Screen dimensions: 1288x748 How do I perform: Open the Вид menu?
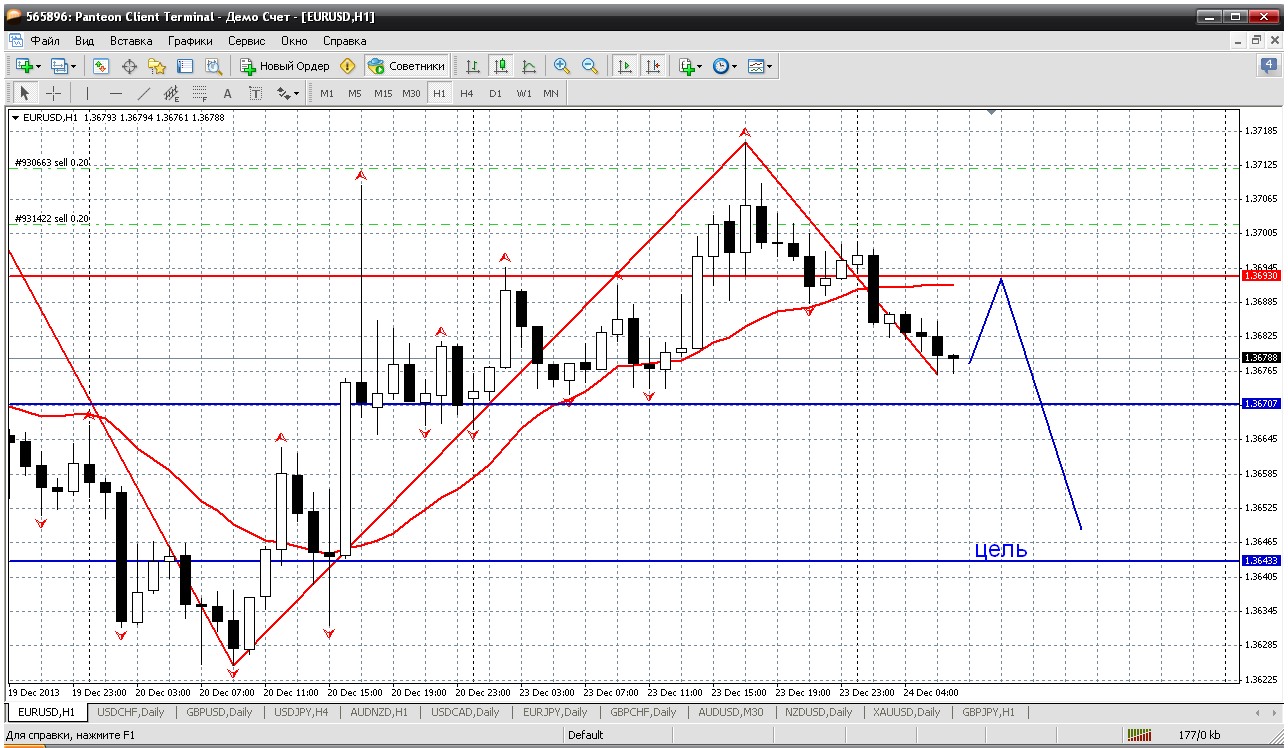pos(85,41)
